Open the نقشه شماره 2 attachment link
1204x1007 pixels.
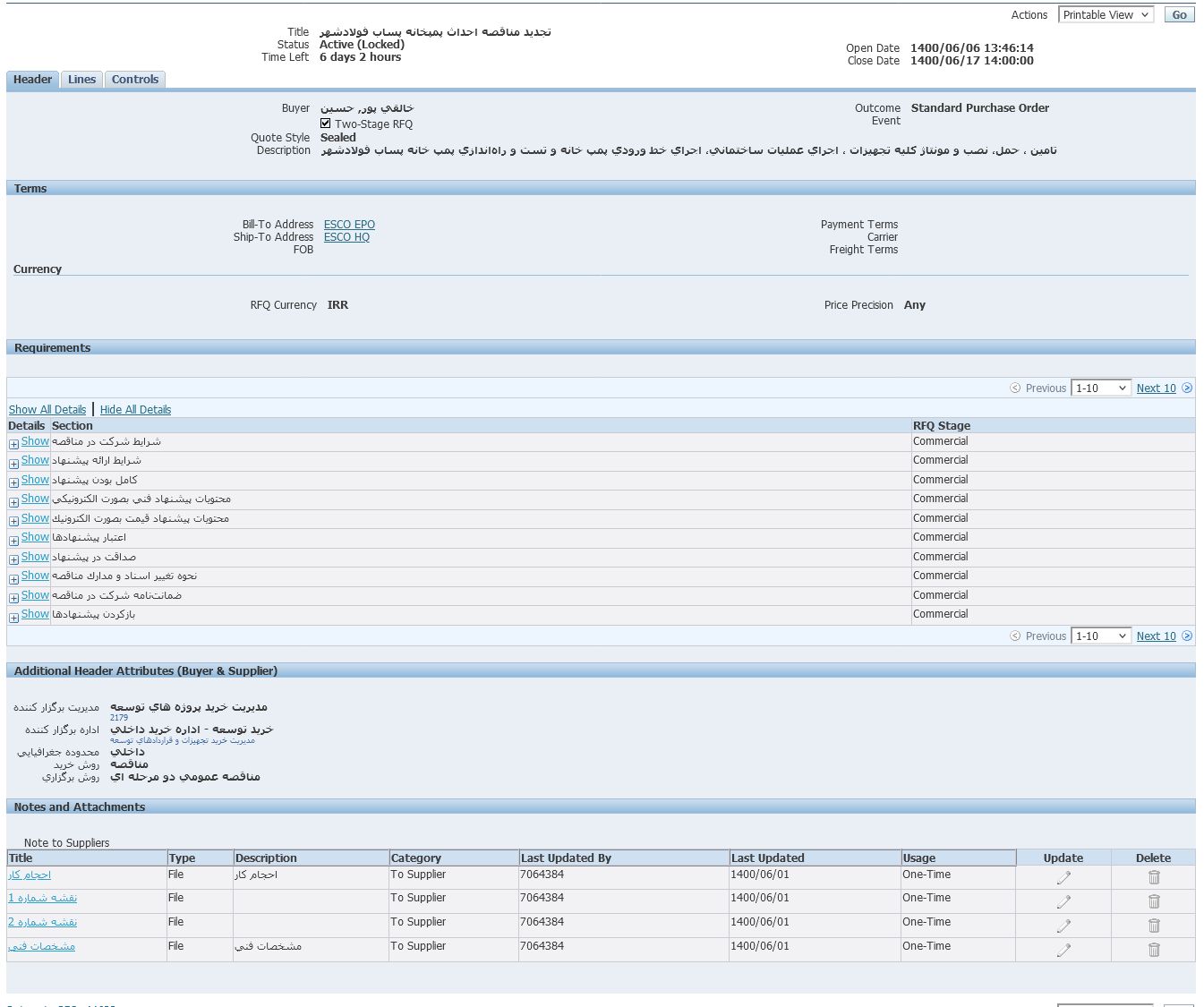point(42,922)
